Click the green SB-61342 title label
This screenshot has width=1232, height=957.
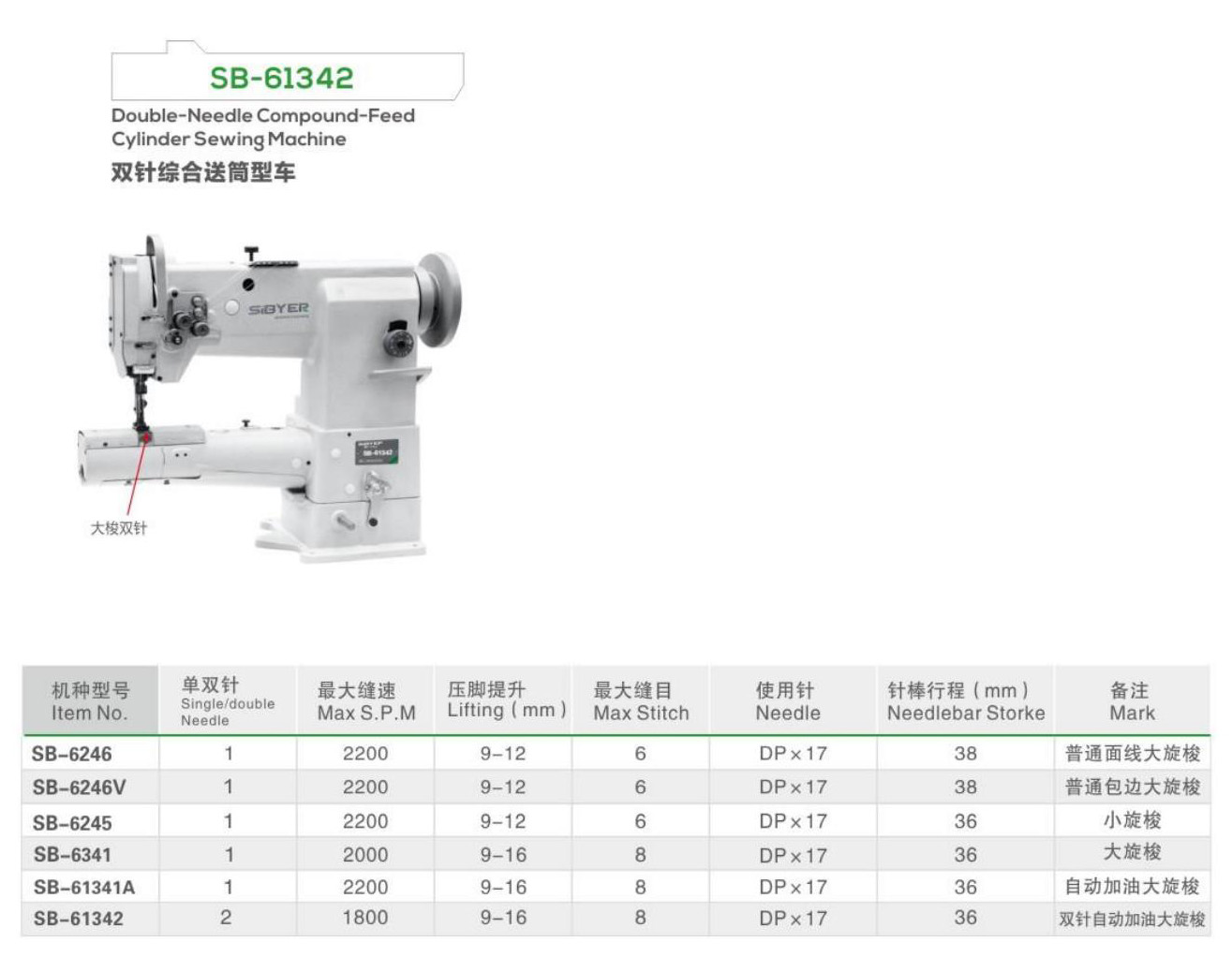point(281,78)
